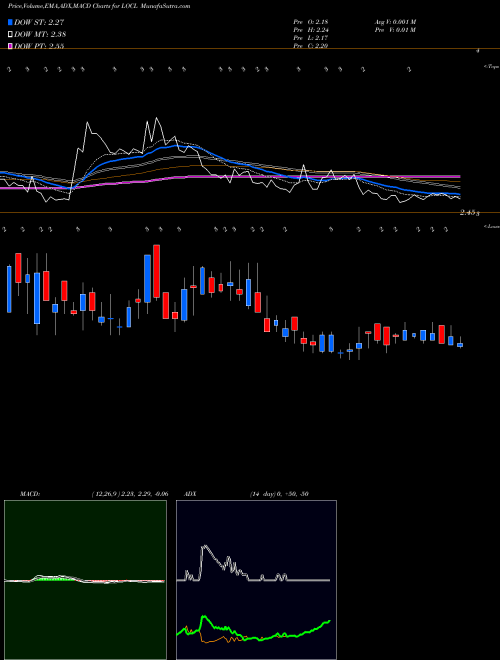Screen dimensions: 500x660
Task: Click the chart title mentioning MunafaSutra.com
Action: pos(99,6)
